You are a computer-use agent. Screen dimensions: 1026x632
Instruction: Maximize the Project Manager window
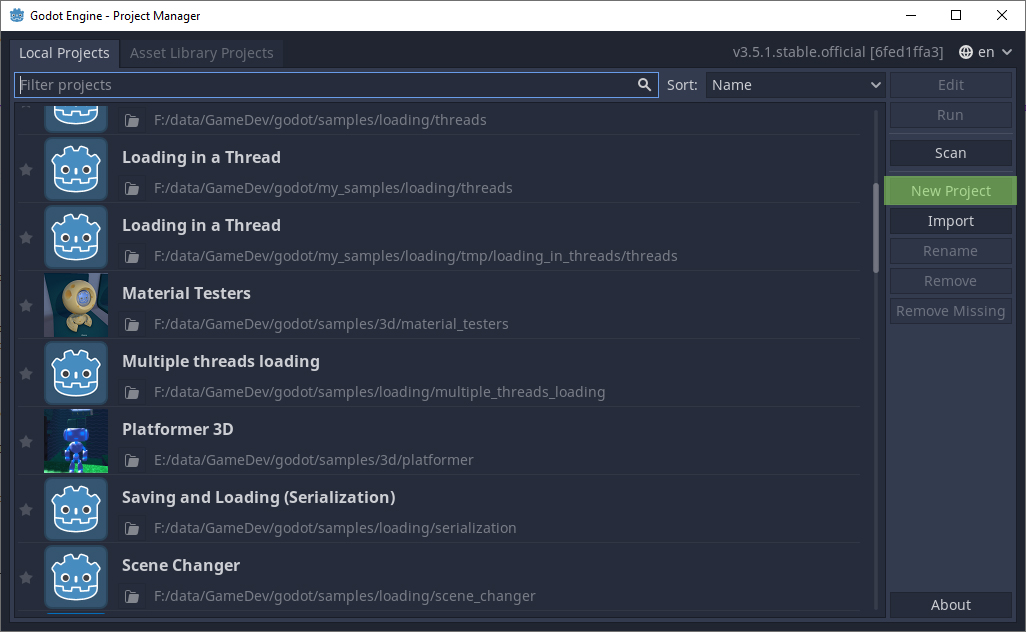pos(956,15)
